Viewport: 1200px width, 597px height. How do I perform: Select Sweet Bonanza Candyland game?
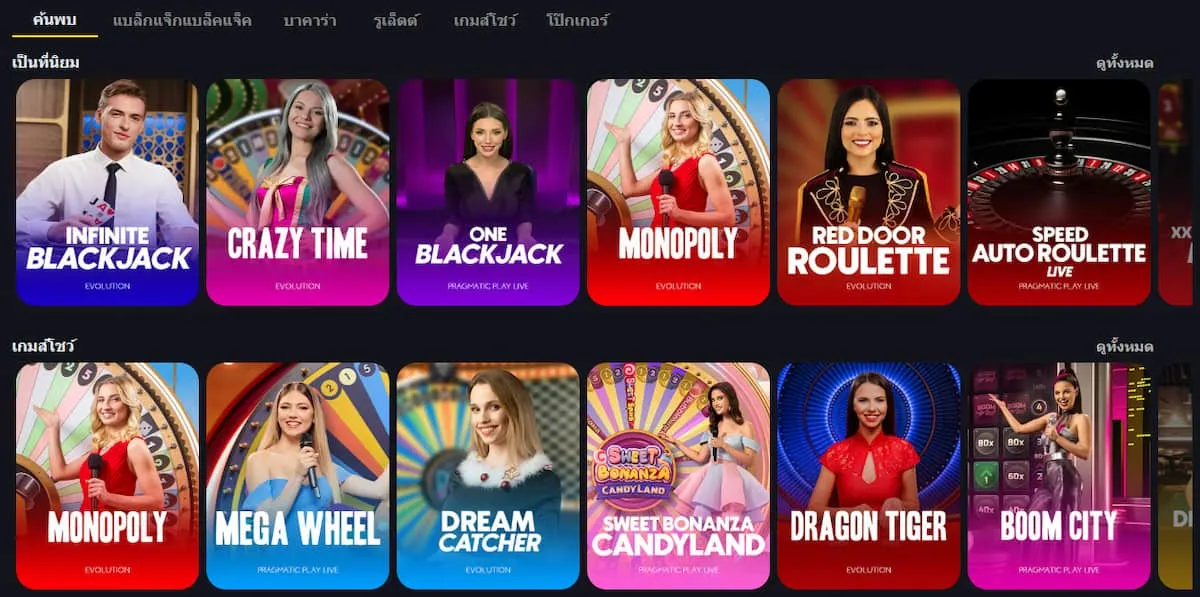678,476
